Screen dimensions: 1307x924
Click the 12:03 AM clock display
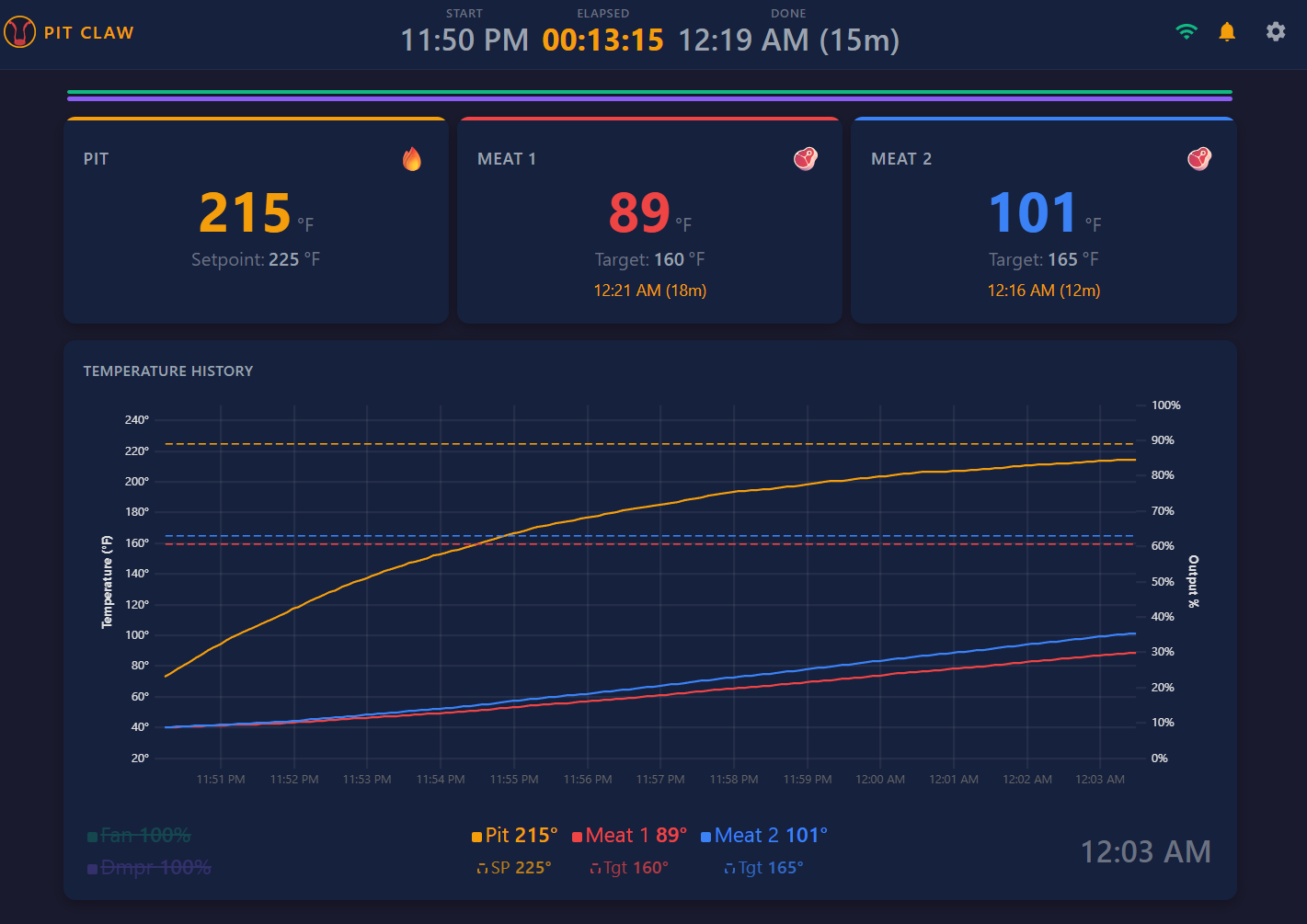pyautogui.click(x=1145, y=852)
